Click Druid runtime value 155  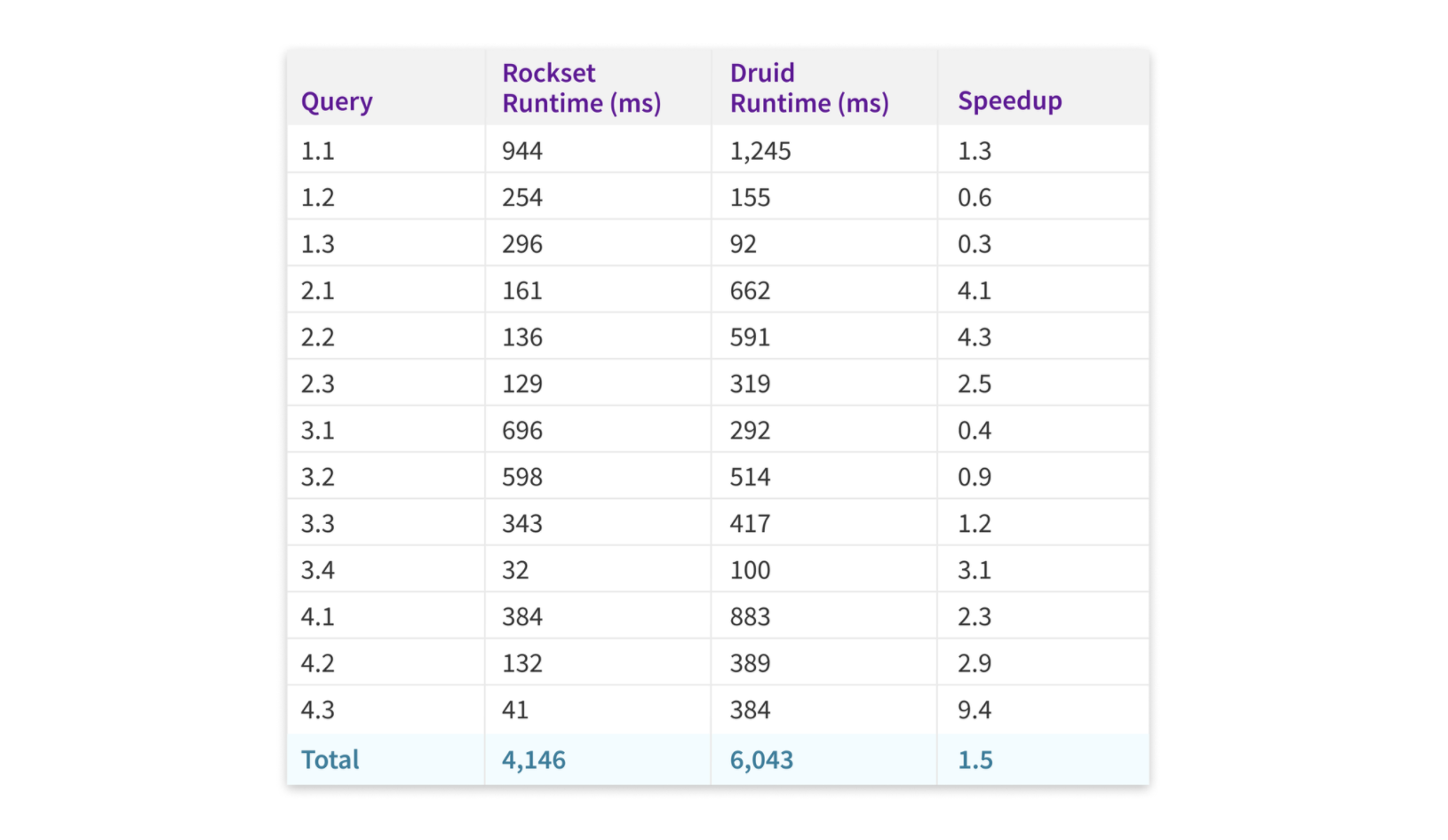point(751,197)
